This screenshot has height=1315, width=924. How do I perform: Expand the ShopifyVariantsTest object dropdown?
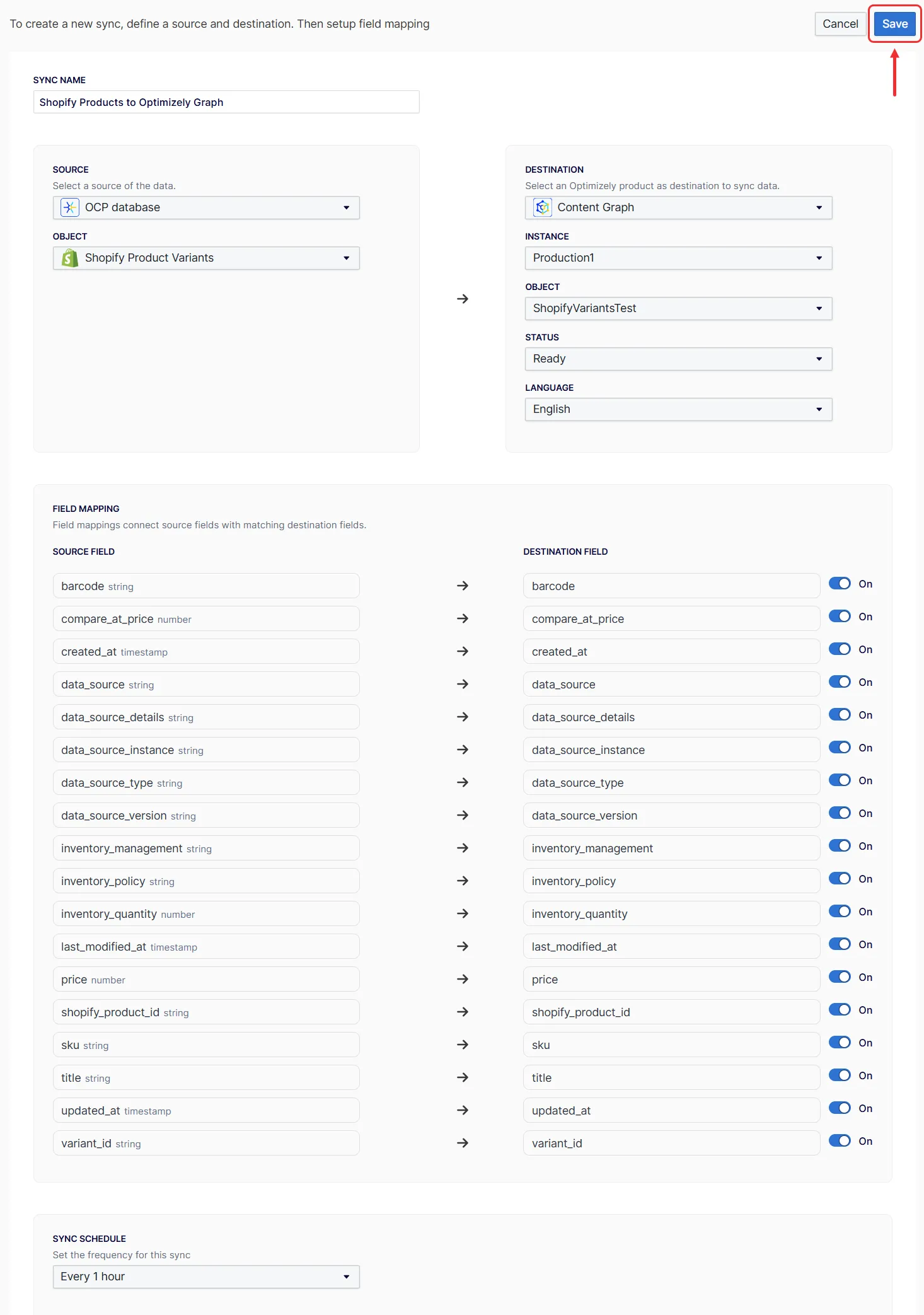point(678,308)
